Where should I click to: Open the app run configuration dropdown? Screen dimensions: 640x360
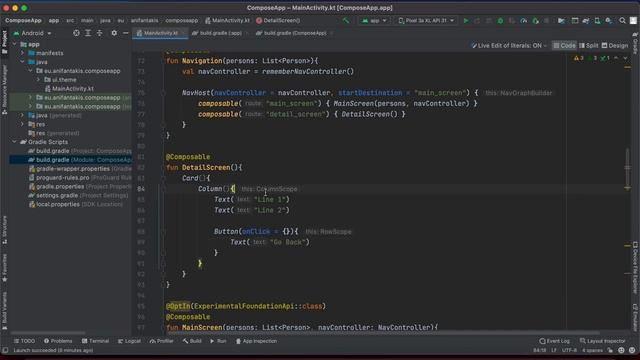[x=374, y=20]
